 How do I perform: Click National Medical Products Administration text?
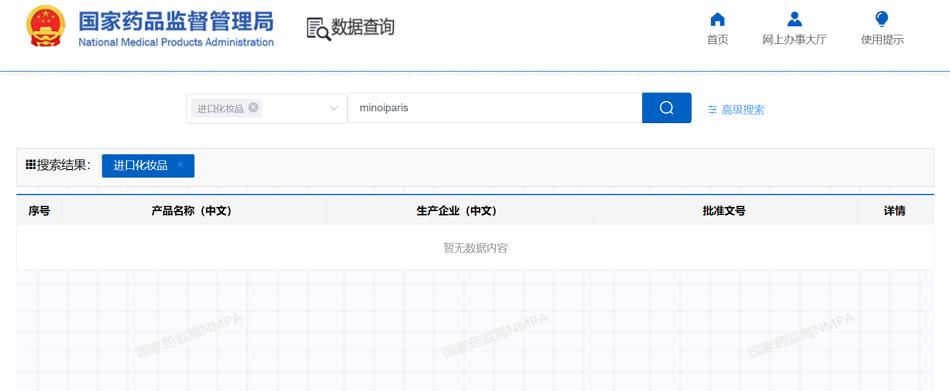tap(176, 42)
